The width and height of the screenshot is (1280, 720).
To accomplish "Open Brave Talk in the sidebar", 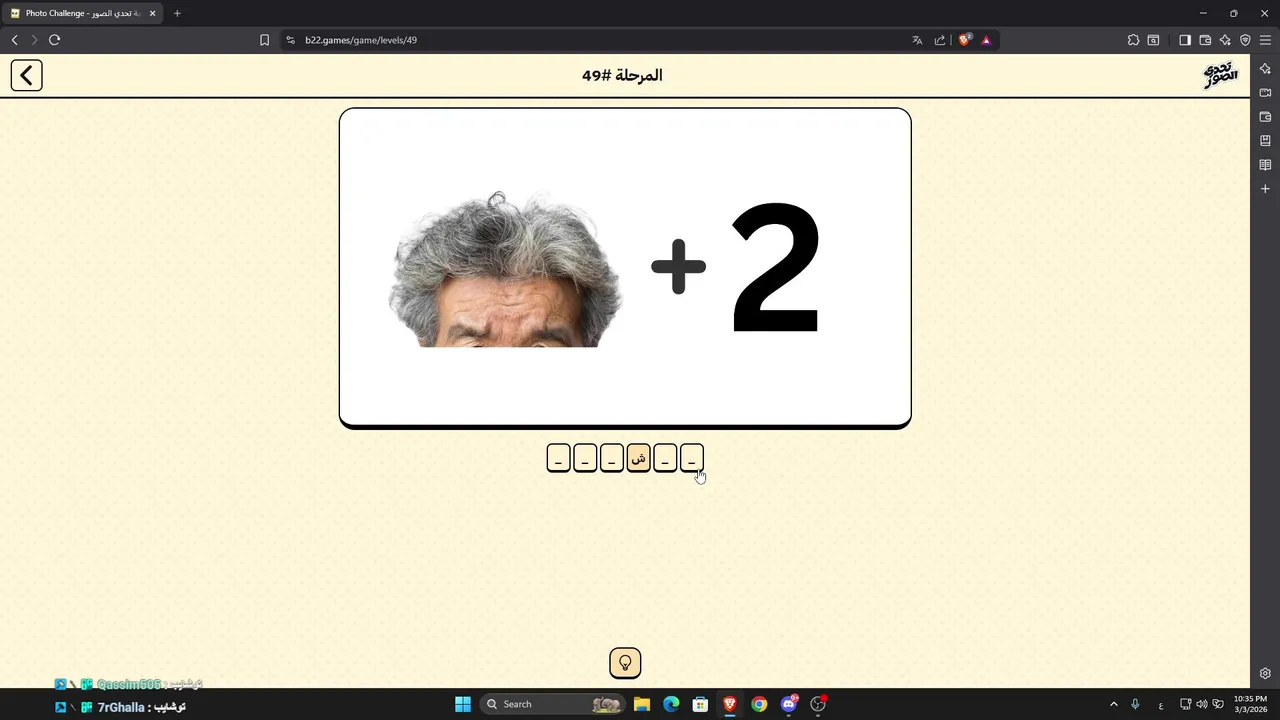I will click(x=1265, y=92).
